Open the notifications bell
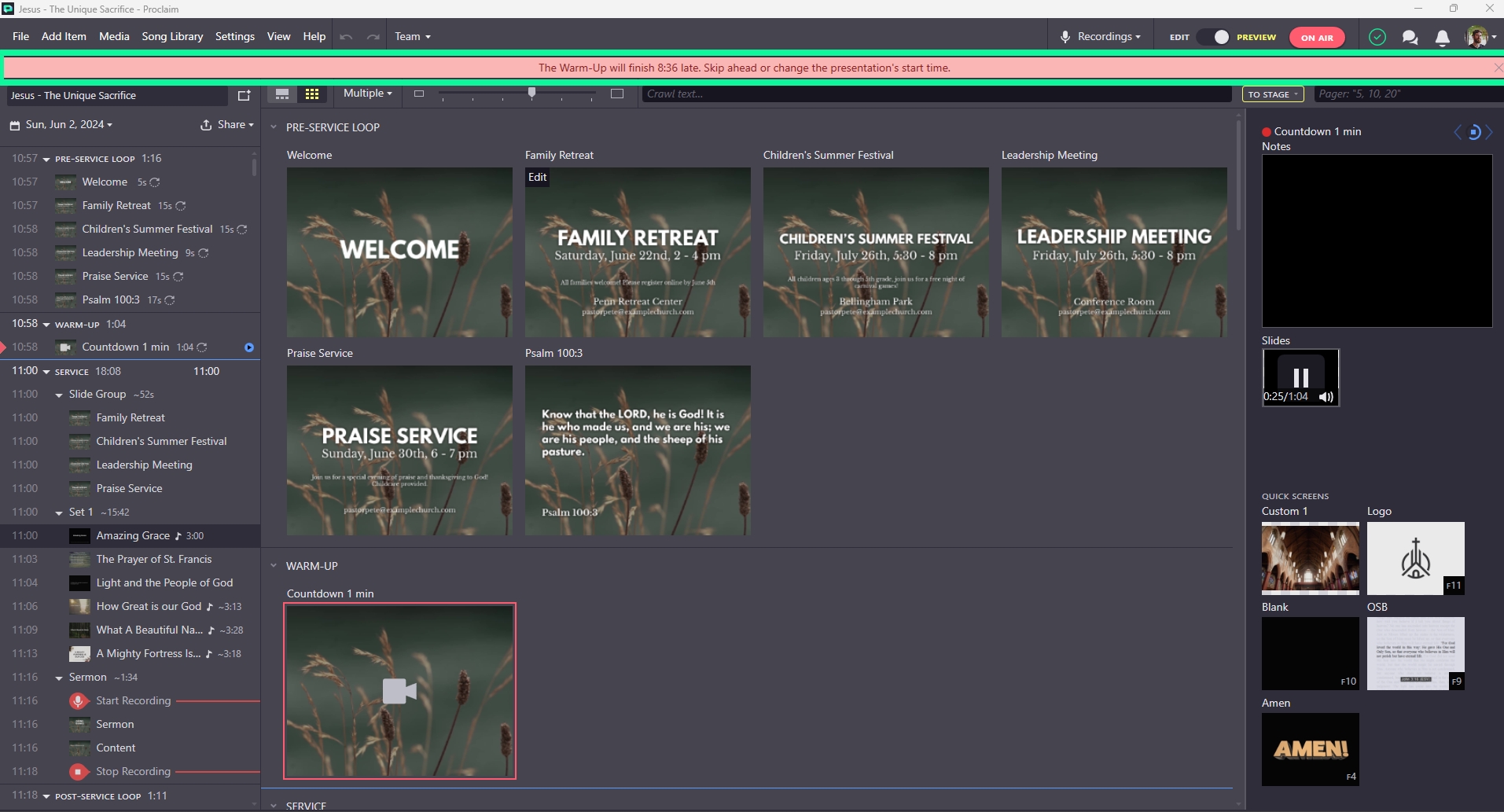The width and height of the screenshot is (1504, 812). click(x=1443, y=37)
